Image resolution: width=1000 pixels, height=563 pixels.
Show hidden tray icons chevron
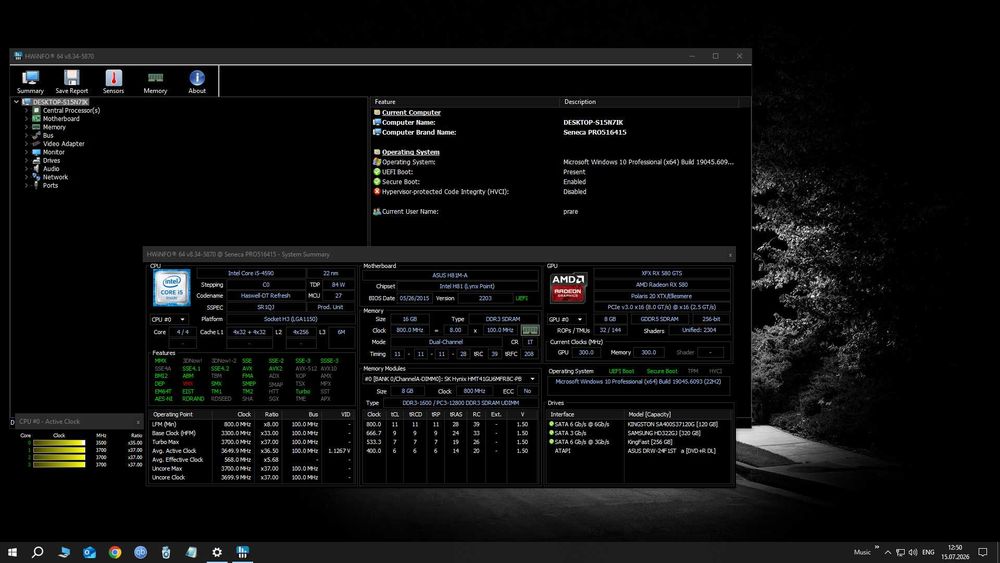point(888,552)
